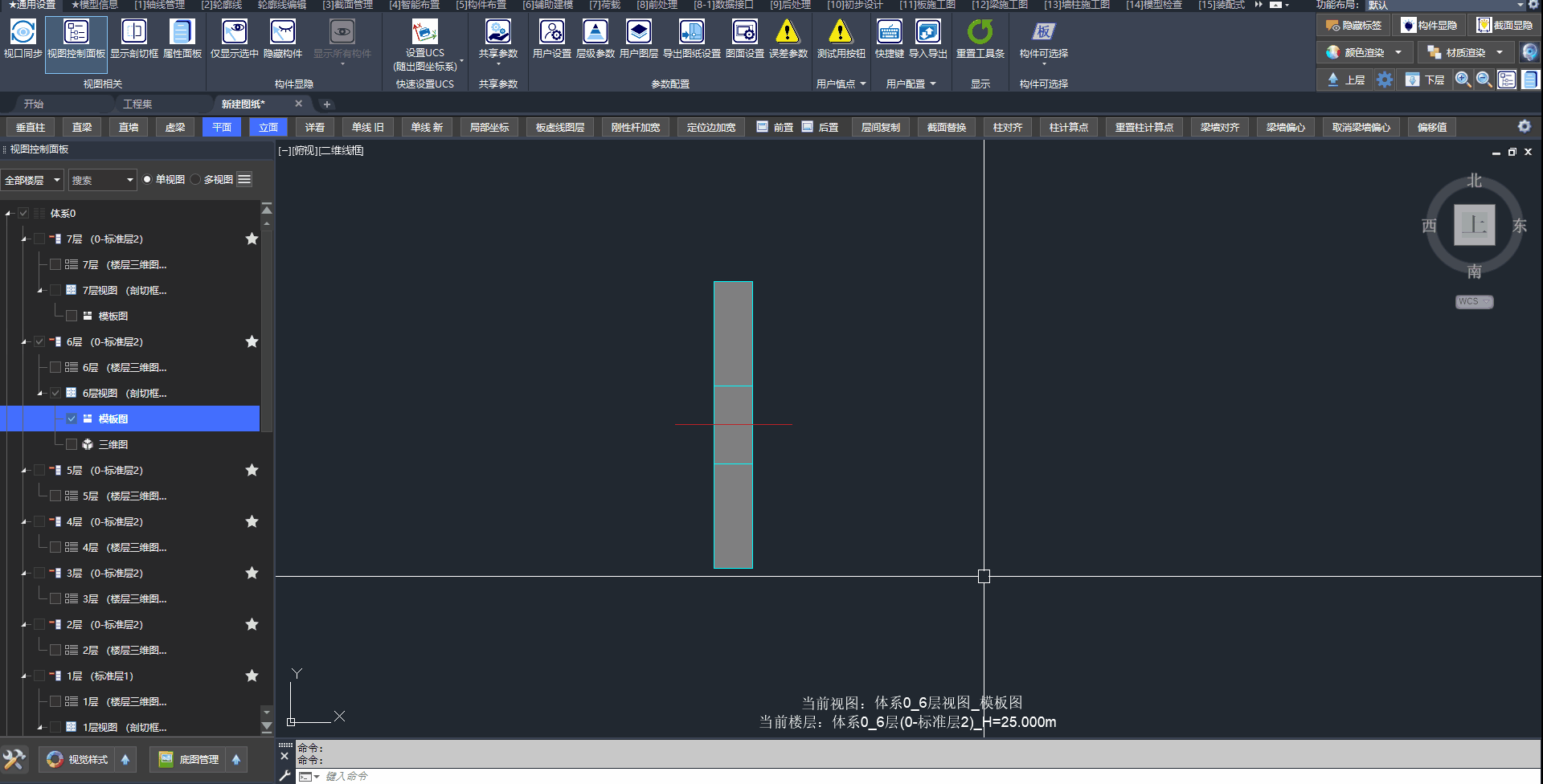This screenshot has height=784, width=1543.
Task: Click the 立面 elevation button
Action: pyautogui.click(x=268, y=128)
